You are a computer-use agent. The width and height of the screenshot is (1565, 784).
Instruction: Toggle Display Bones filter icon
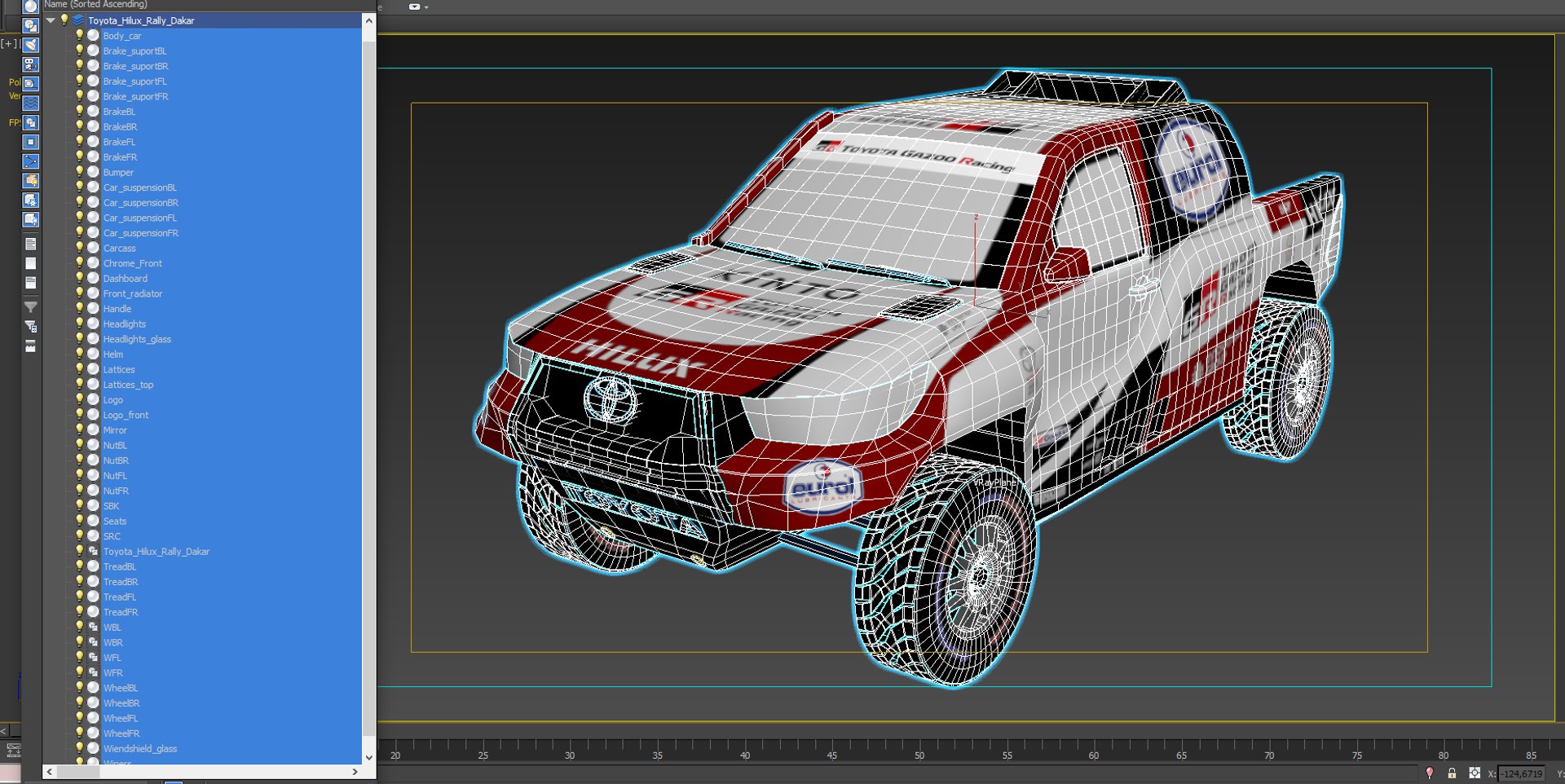[30, 161]
